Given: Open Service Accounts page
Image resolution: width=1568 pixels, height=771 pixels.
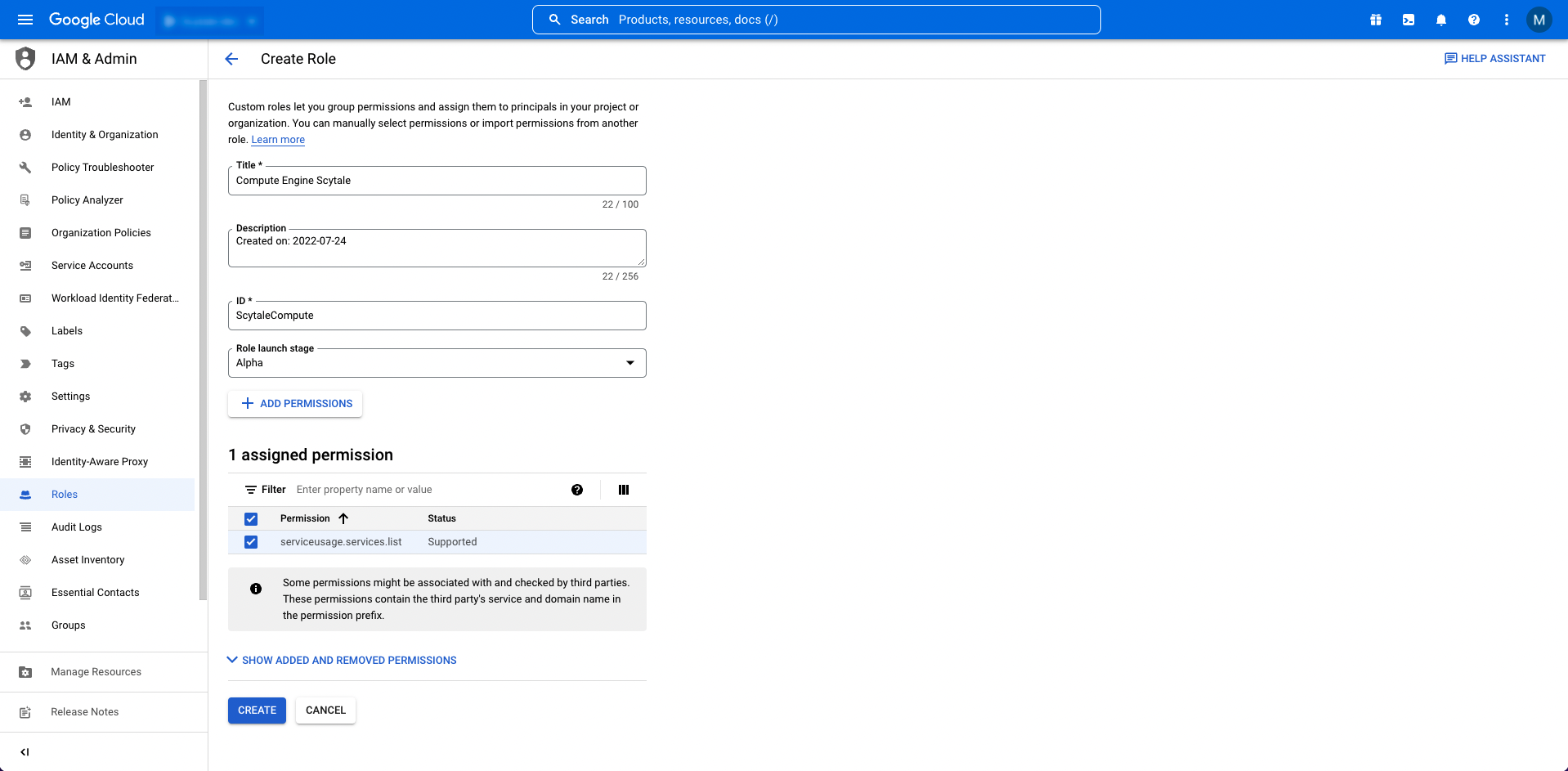Looking at the screenshot, I should click(x=92, y=266).
